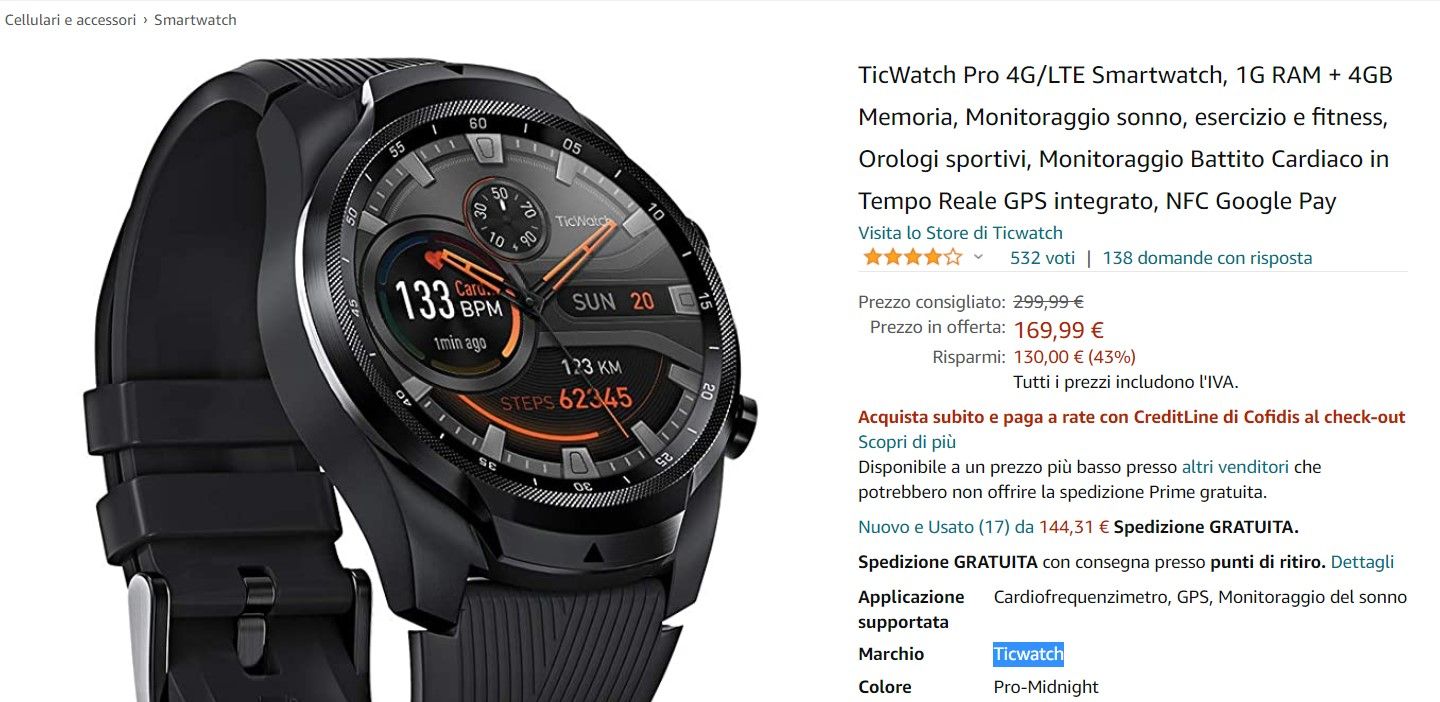View the 532 voti reviews
The image size is (1440, 702).
click(x=1042, y=258)
